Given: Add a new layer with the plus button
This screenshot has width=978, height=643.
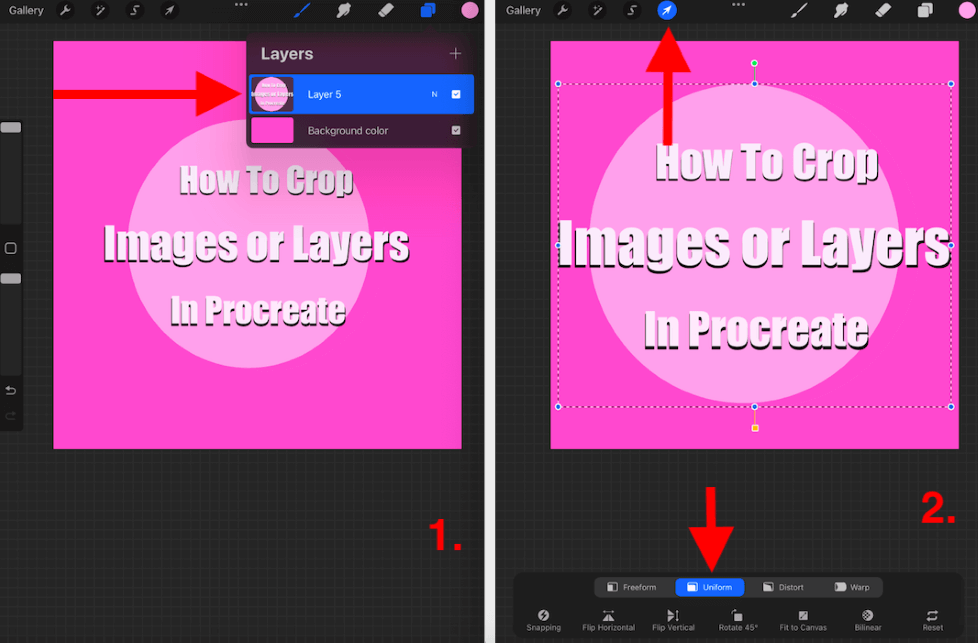Looking at the screenshot, I should (x=455, y=54).
